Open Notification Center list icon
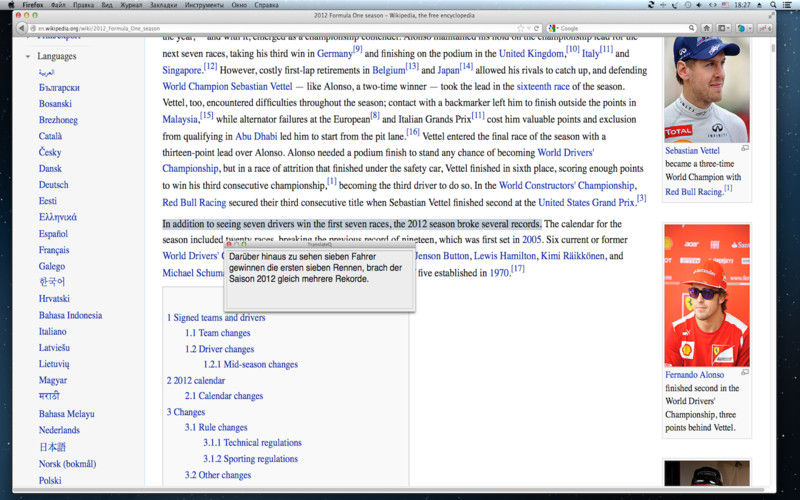800x500 pixels. (x=787, y=5)
